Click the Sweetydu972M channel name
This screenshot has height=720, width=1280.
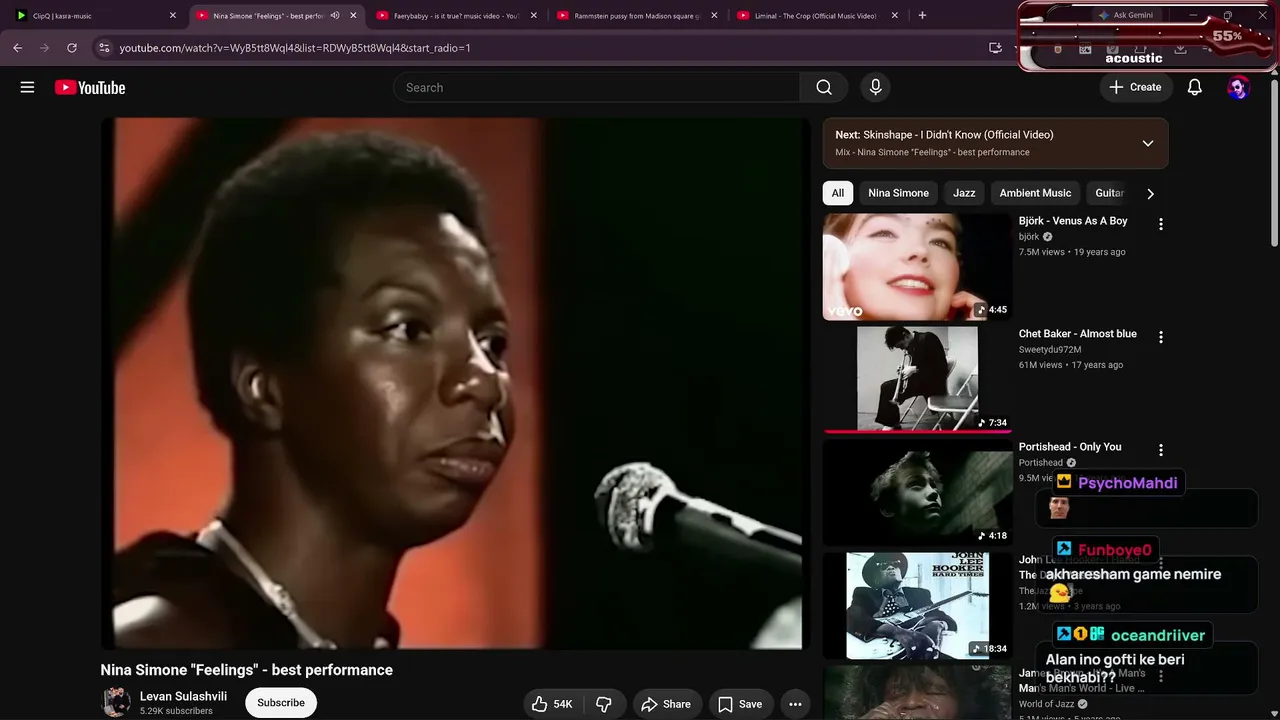1050,350
